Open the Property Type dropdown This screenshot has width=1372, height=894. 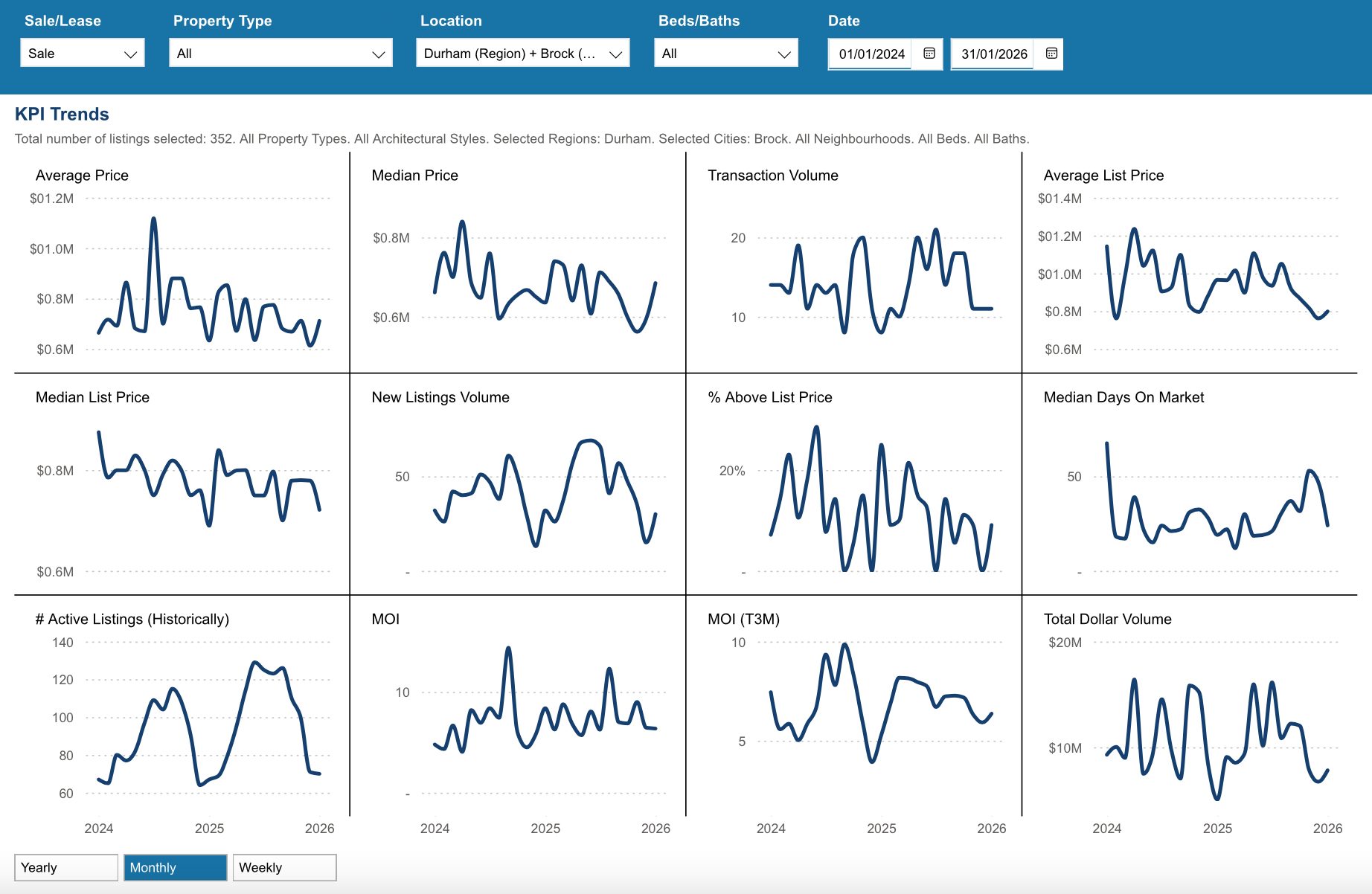coord(280,54)
